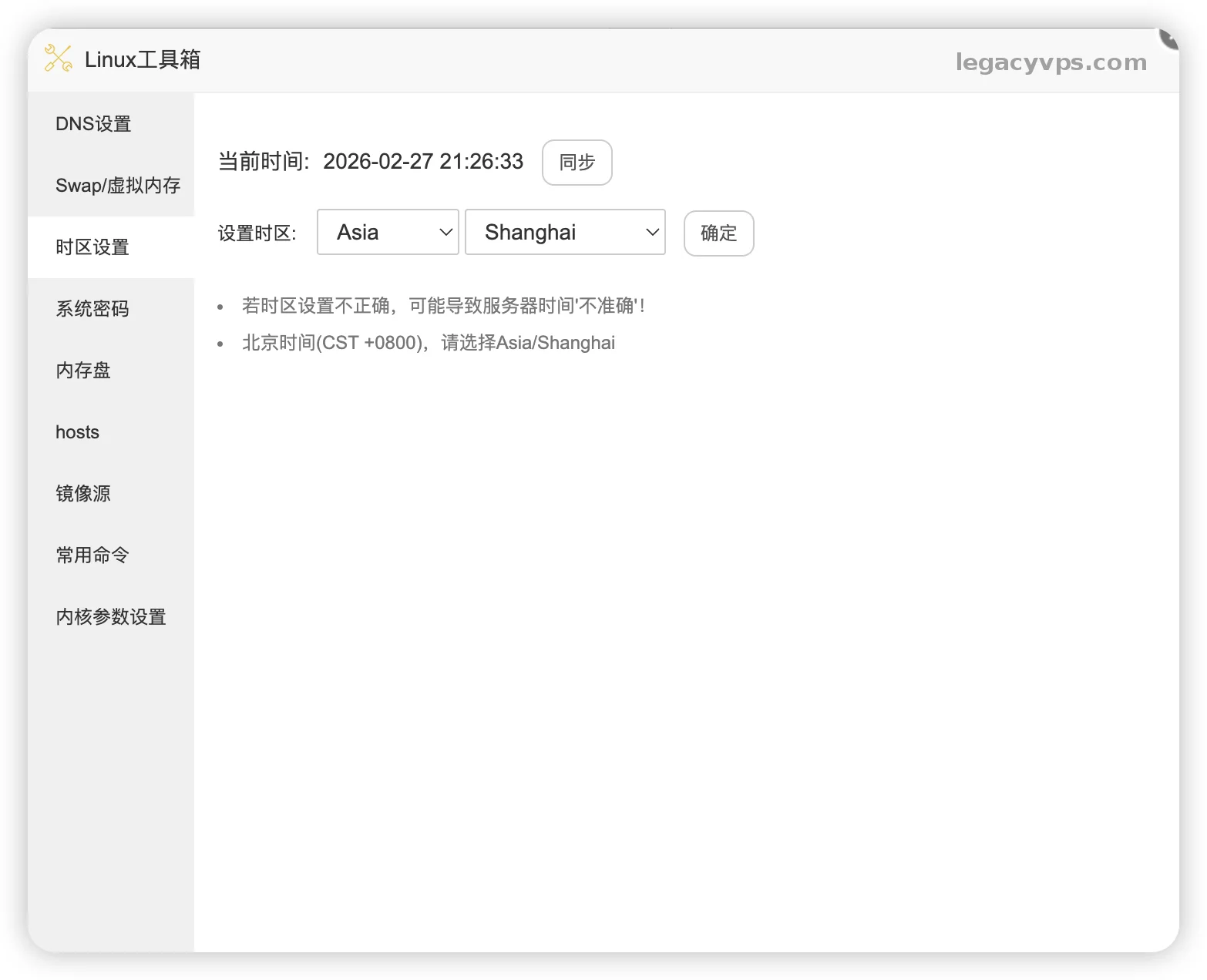The height and width of the screenshot is (980, 1207).
Task: Open the 系统密码 section
Action: click(92, 309)
